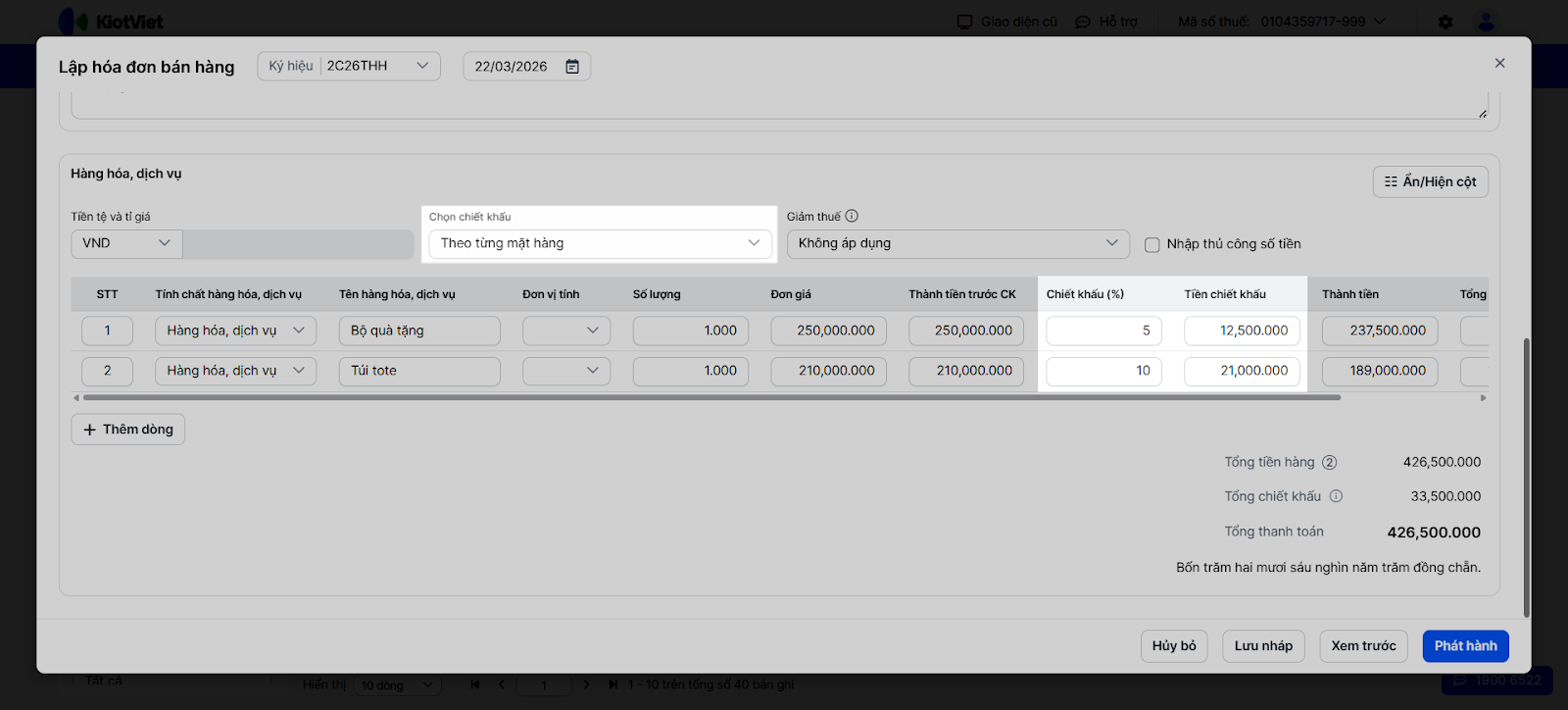Screen dimensions: 1568x710
Task: Tick the Nhập thủ công số tiền checkbox
Action: coord(1152,244)
